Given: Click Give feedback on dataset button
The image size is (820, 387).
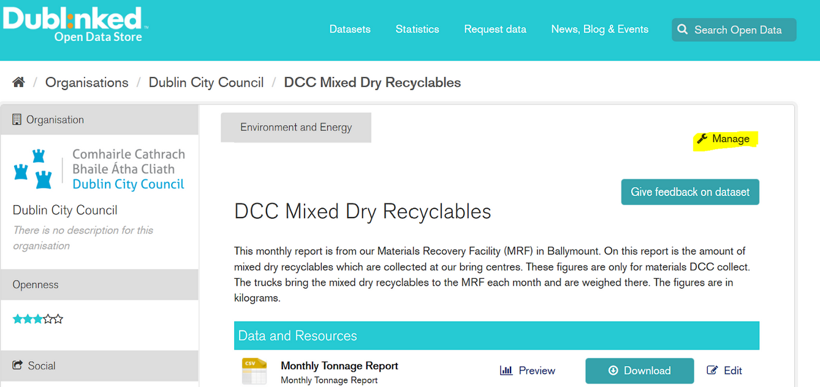Looking at the screenshot, I should 690,192.
